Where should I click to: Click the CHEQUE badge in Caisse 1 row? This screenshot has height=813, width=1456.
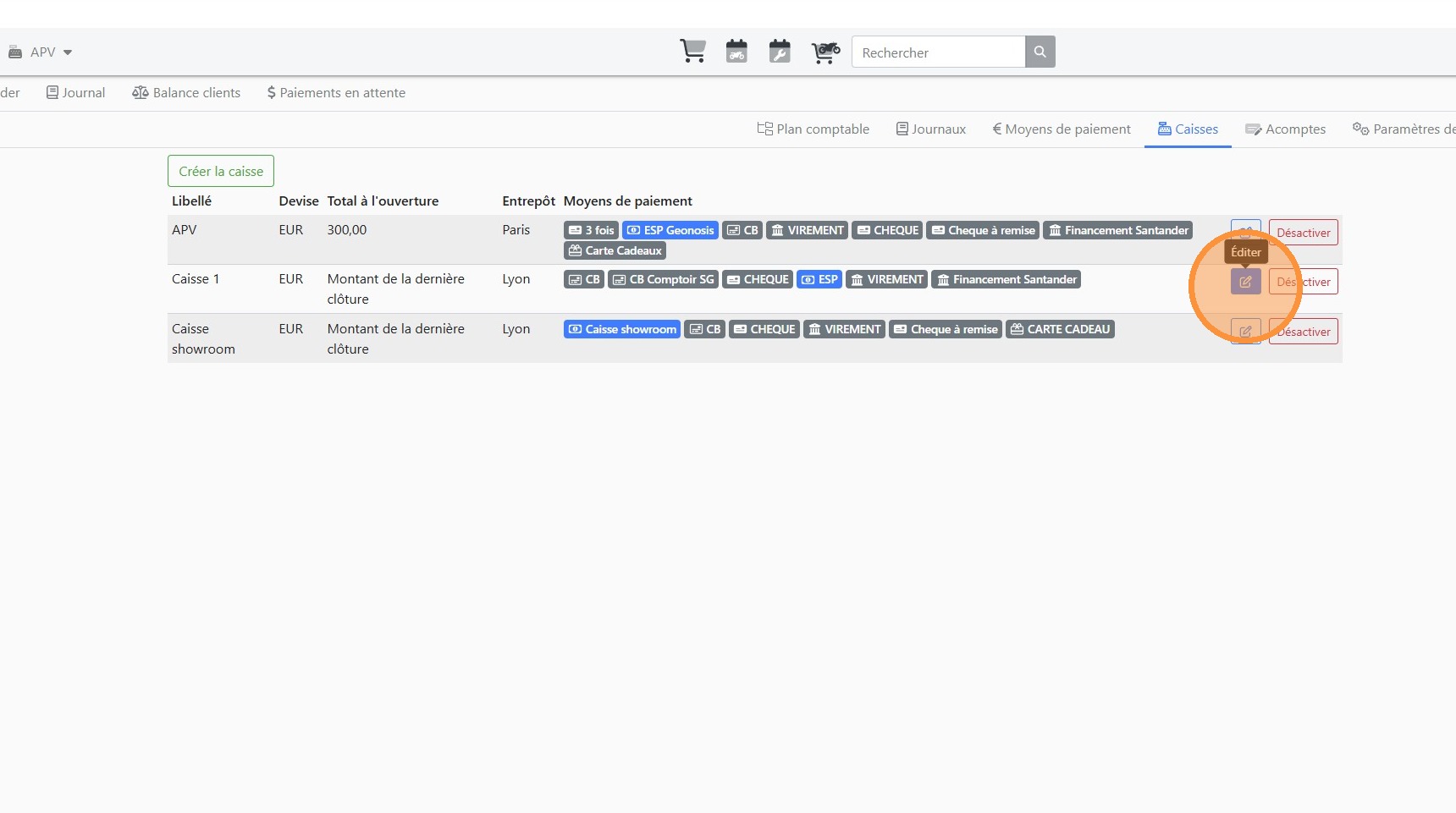tap(758, 279)
